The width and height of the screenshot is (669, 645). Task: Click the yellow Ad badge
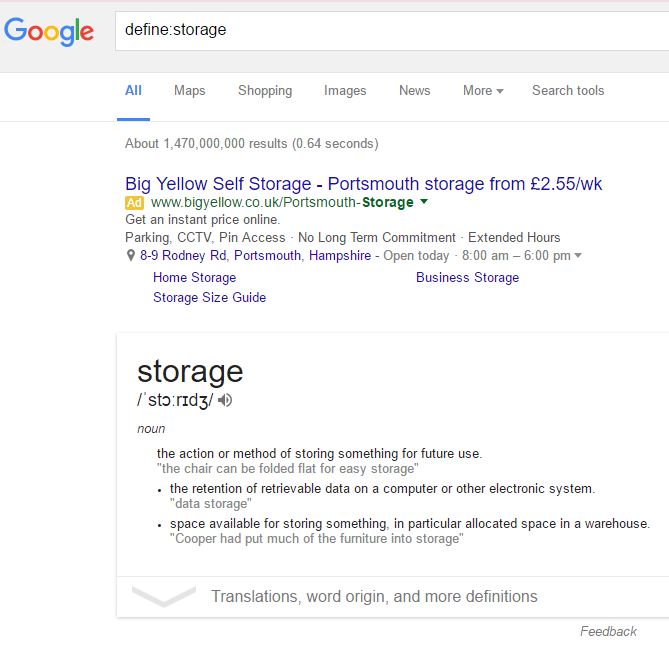[134, 203]
